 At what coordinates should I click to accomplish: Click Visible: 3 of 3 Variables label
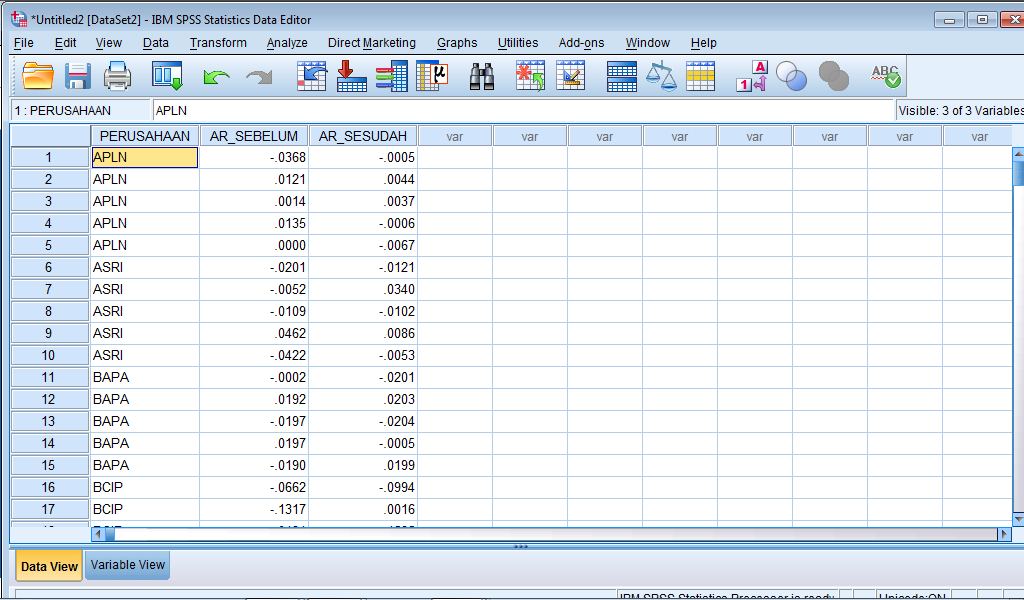click(x=961, y=110)
